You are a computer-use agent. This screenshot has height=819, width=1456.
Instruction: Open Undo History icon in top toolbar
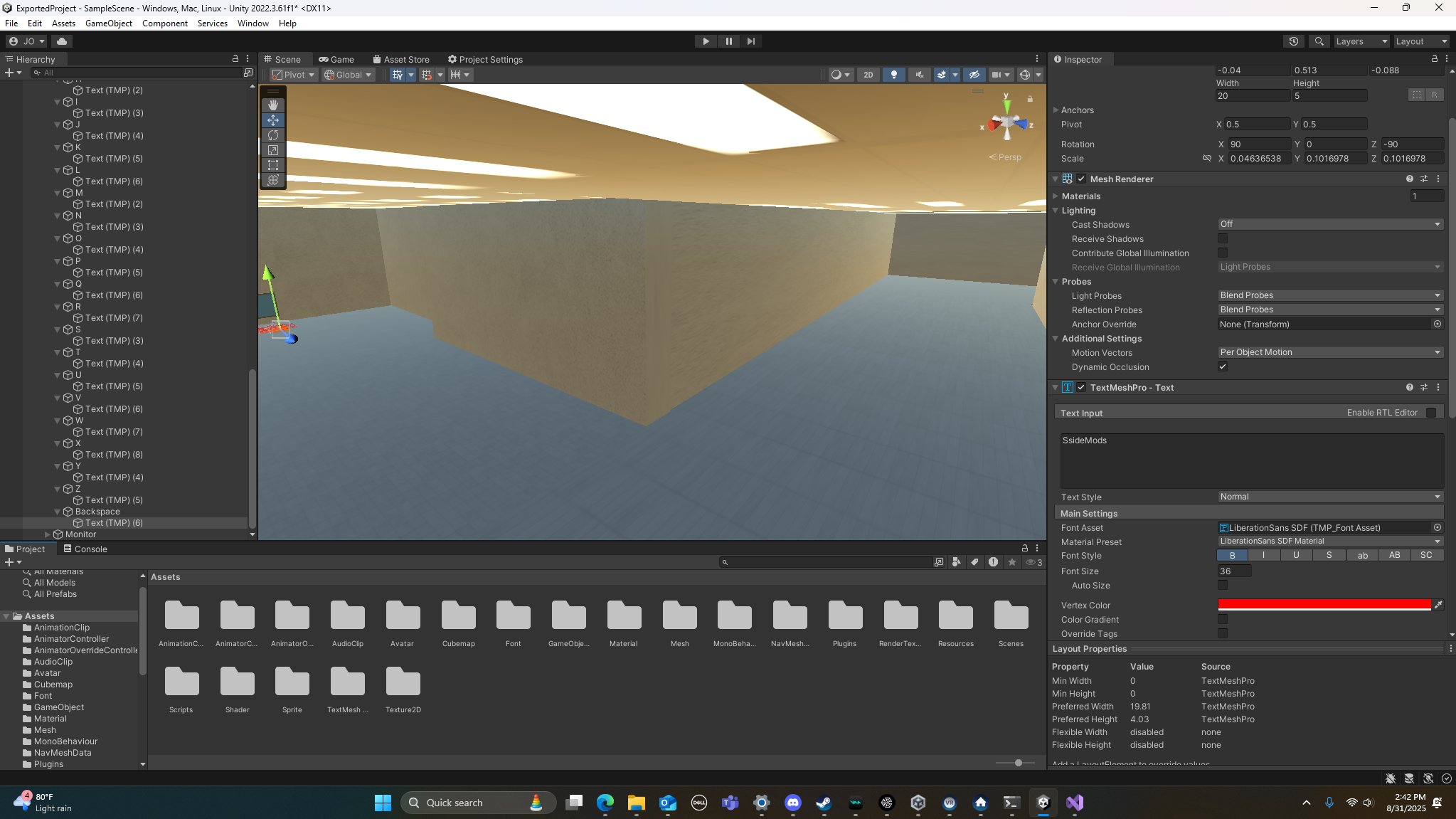(1294, 41)
